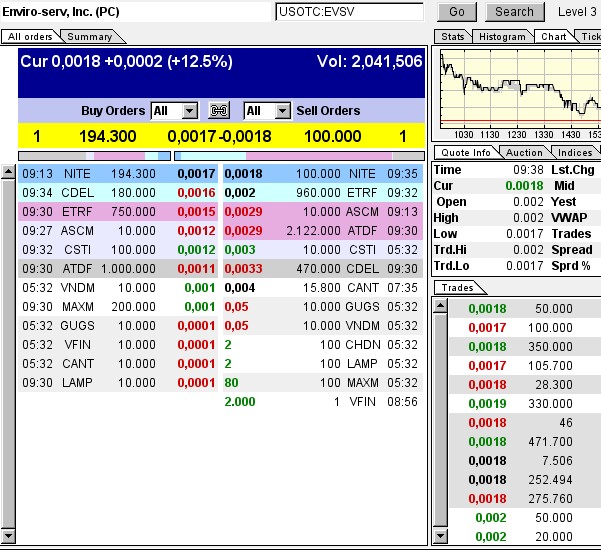Viewport: 601px width, 553px height.
Task: Select the ATDF sell order of 2.122.000
Action: click(x=323, y=231)
